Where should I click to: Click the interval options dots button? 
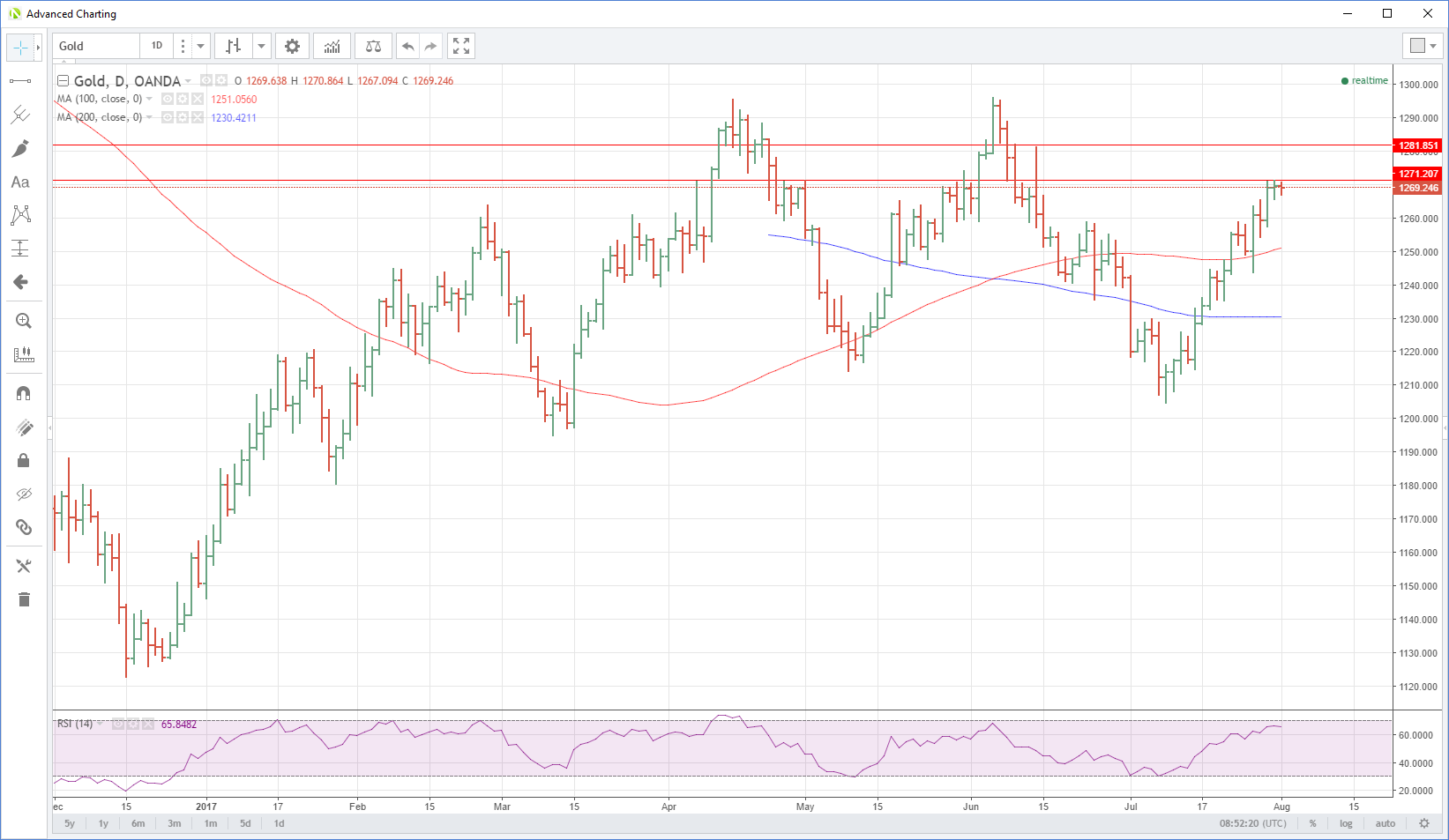[183, 46]
